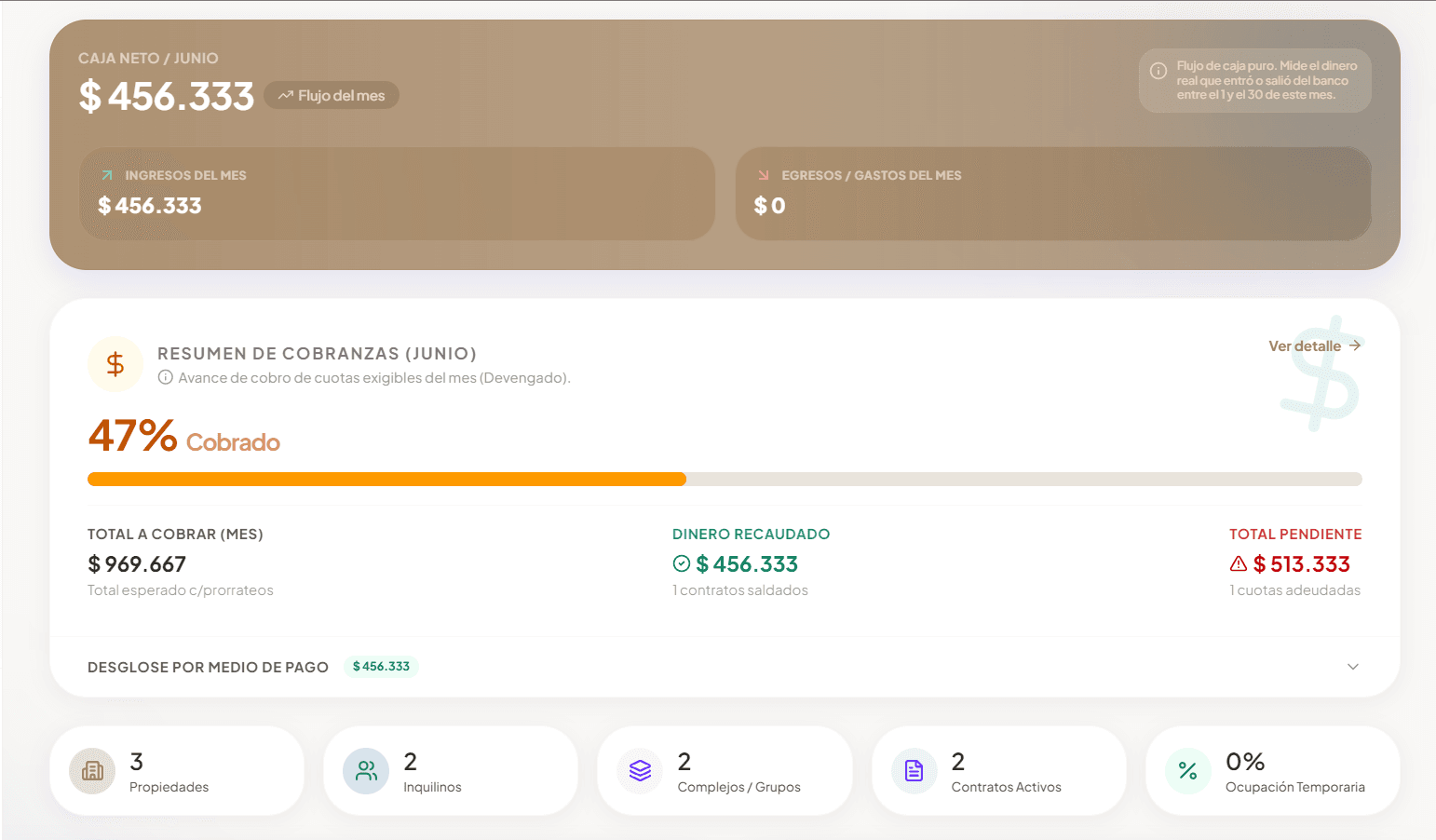Click the arrow icon beside Ver detalle

[x=1355, y=345]
